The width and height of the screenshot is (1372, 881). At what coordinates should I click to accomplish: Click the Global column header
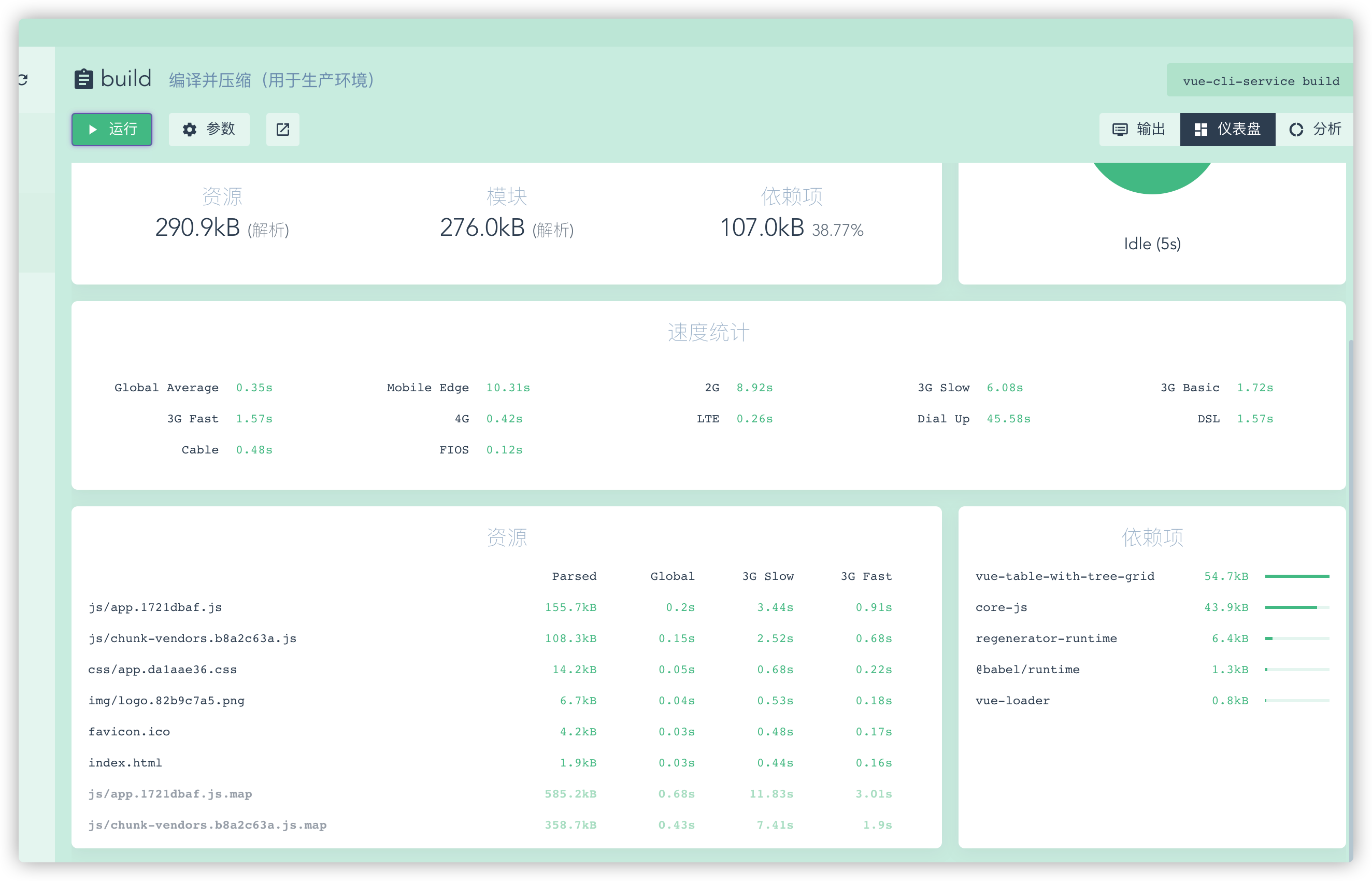(x=672, y=576)
